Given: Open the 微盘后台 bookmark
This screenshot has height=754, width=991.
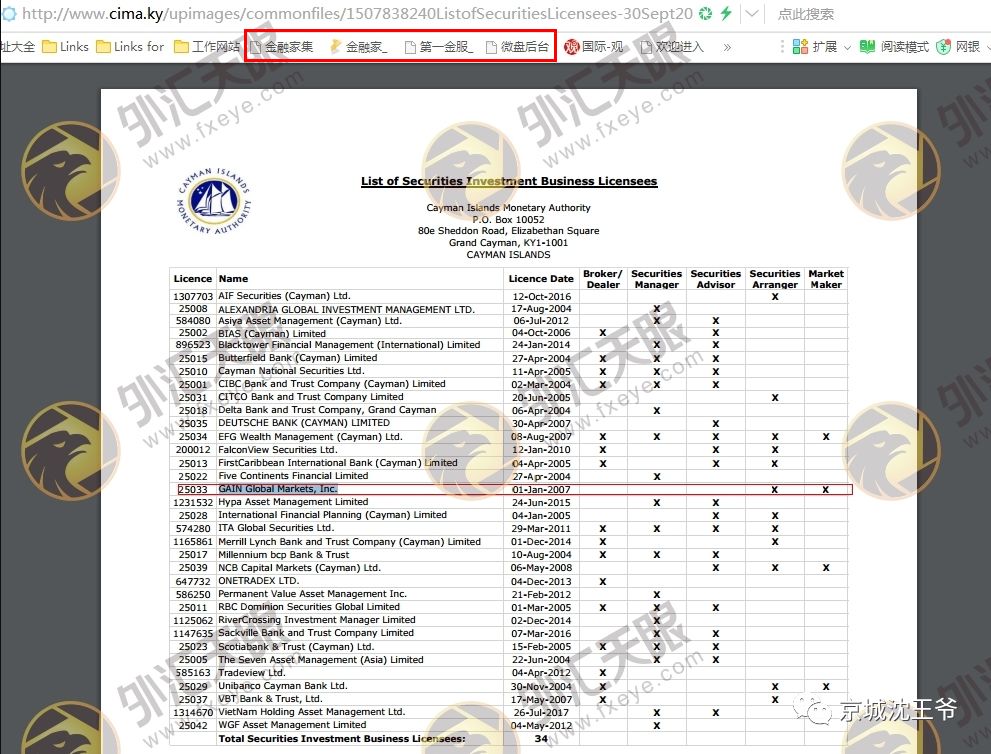Looking at the screenshot, I should coord(518,47).
